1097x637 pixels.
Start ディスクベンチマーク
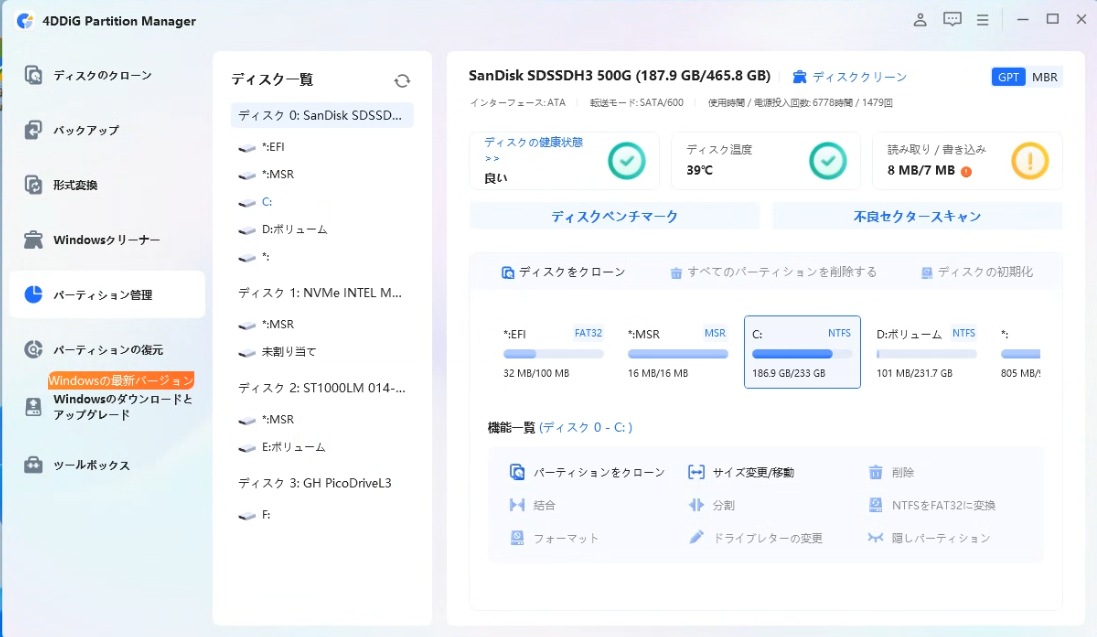coord(614,216)
